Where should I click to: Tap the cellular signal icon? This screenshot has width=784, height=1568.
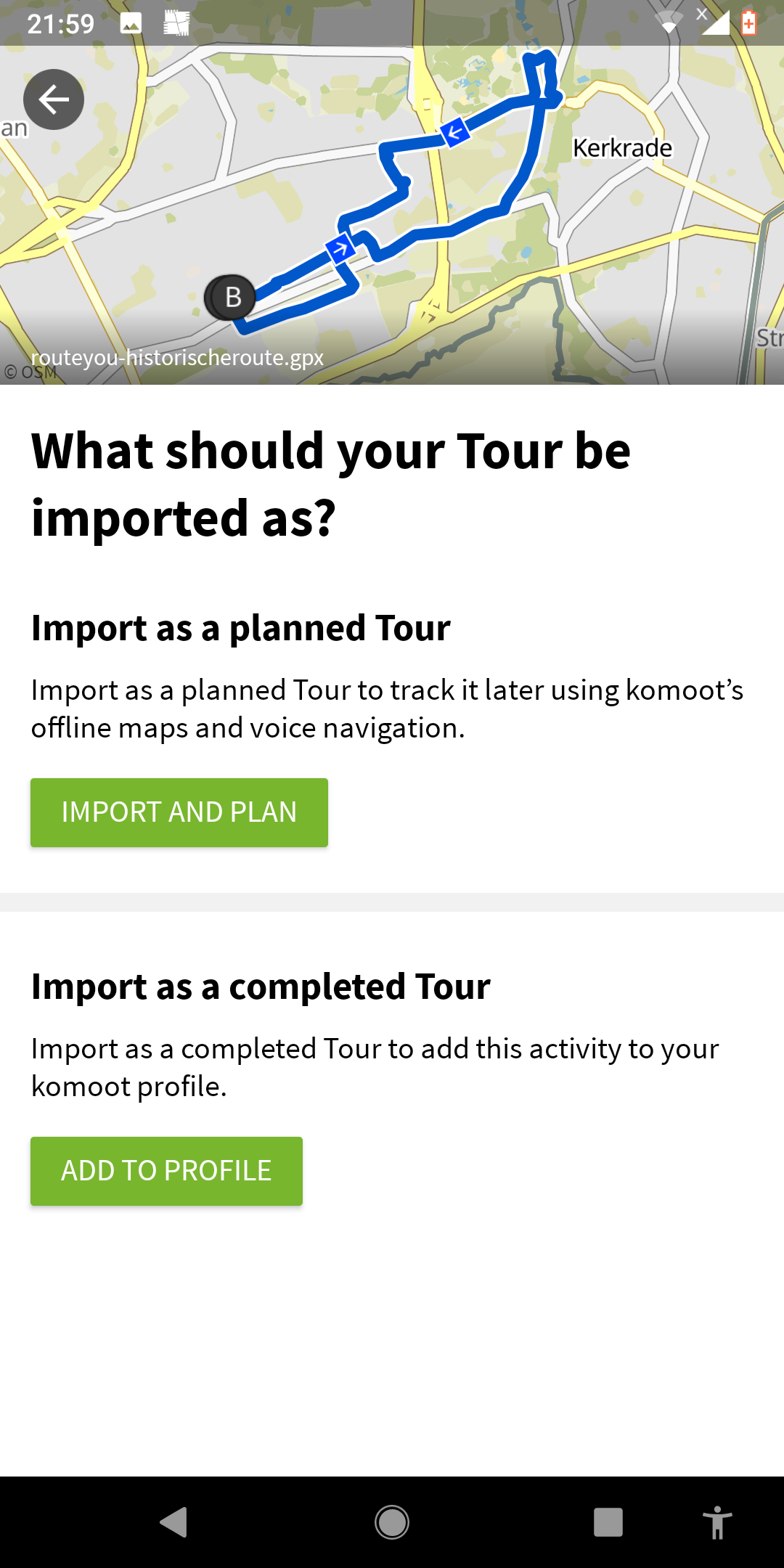[714, 22]
